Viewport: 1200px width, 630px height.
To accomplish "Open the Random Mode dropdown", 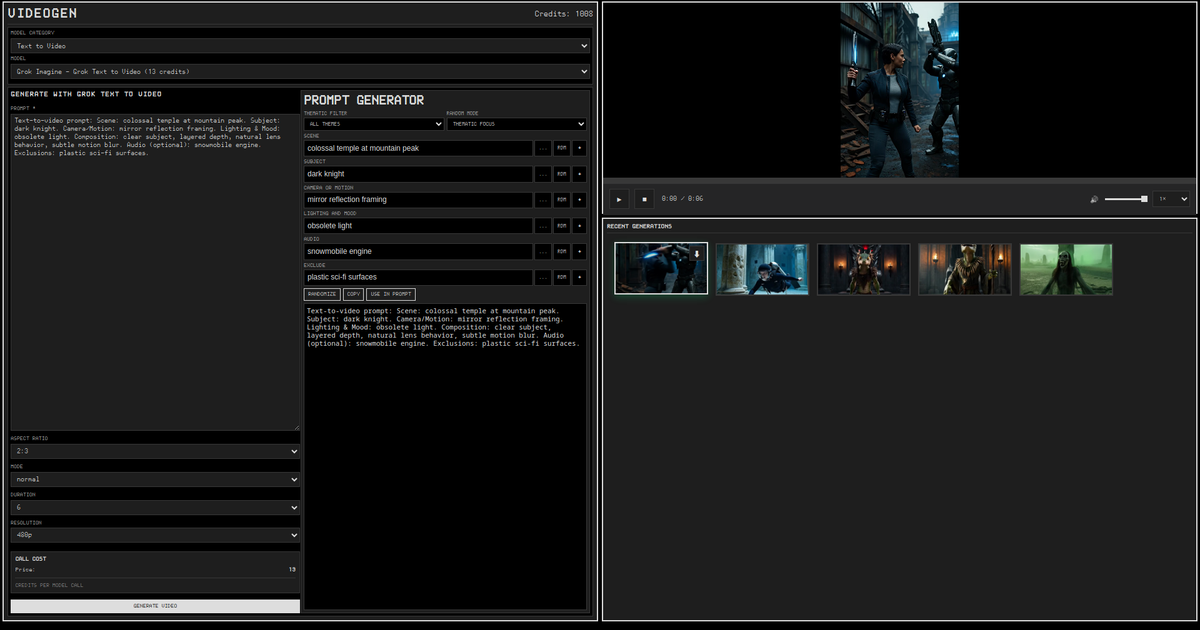I will [517, 124].
